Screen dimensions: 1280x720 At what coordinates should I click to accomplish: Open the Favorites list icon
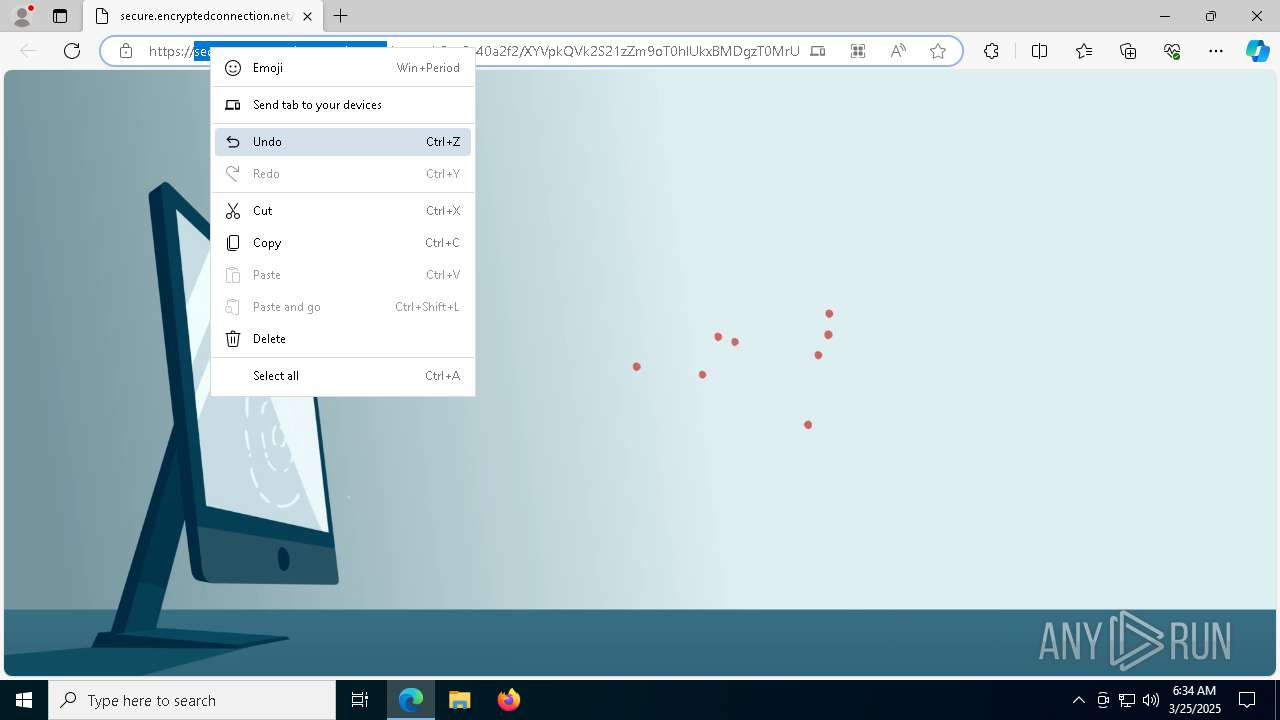(1084, 51)
